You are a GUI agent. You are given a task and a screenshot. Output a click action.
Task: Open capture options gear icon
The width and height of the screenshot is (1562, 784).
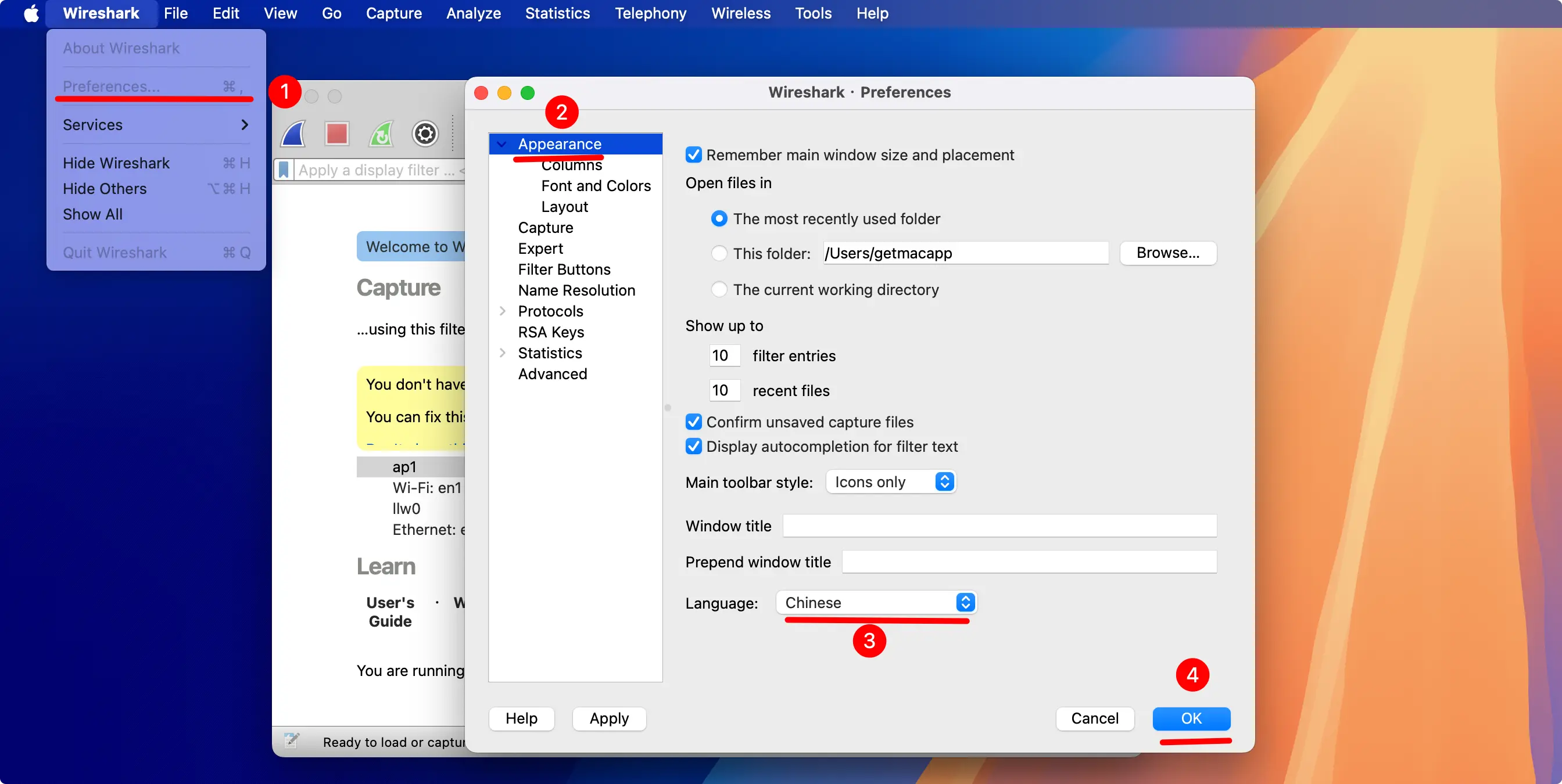[425, 134]
